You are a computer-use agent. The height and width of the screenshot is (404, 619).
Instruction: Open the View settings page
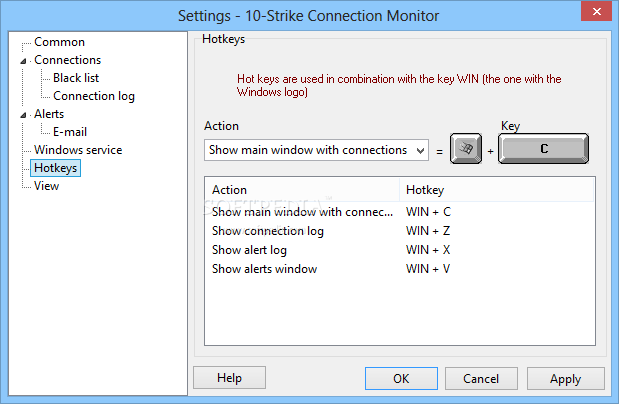pos(47,186)
